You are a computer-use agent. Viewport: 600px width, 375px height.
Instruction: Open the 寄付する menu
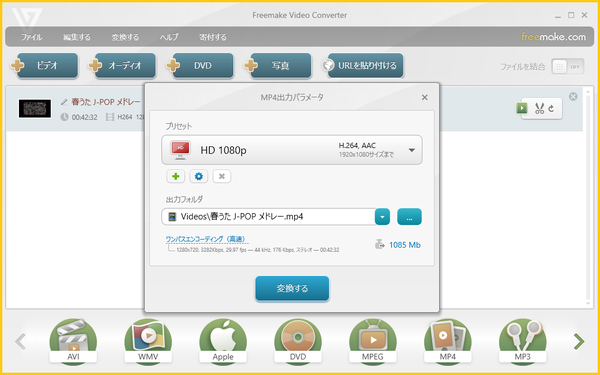tap(213, 37)
